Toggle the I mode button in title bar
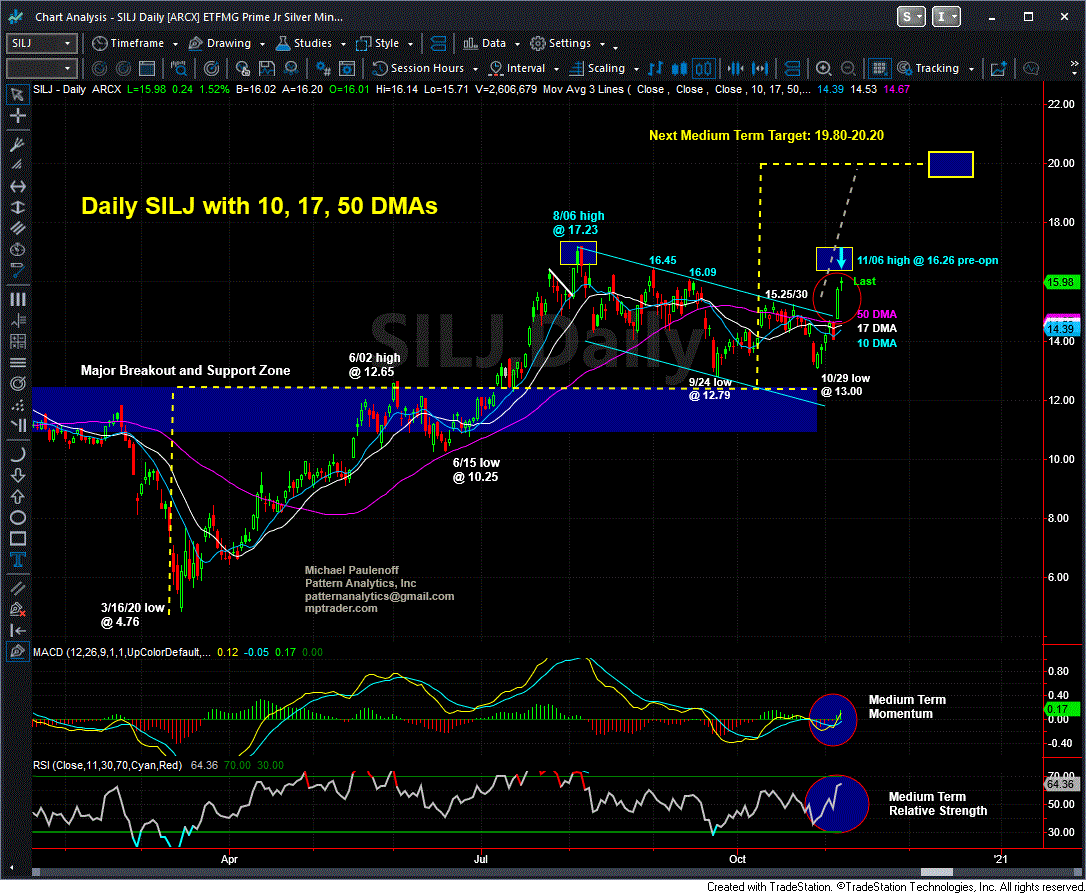1086x893 pixels. tap(946, 17)
